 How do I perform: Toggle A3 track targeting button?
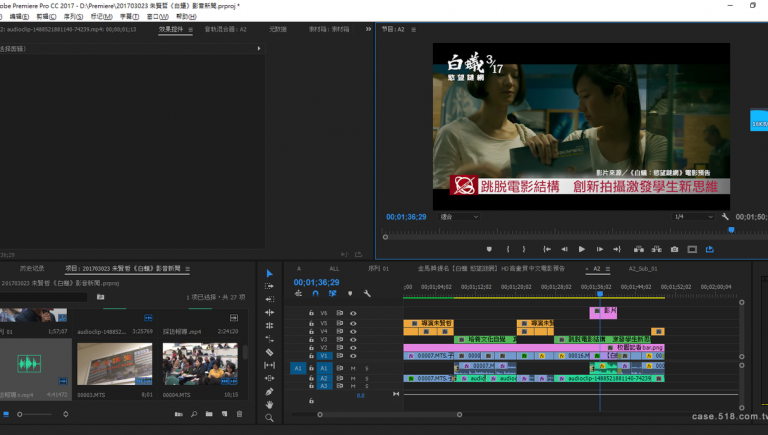tap(324, 386)
